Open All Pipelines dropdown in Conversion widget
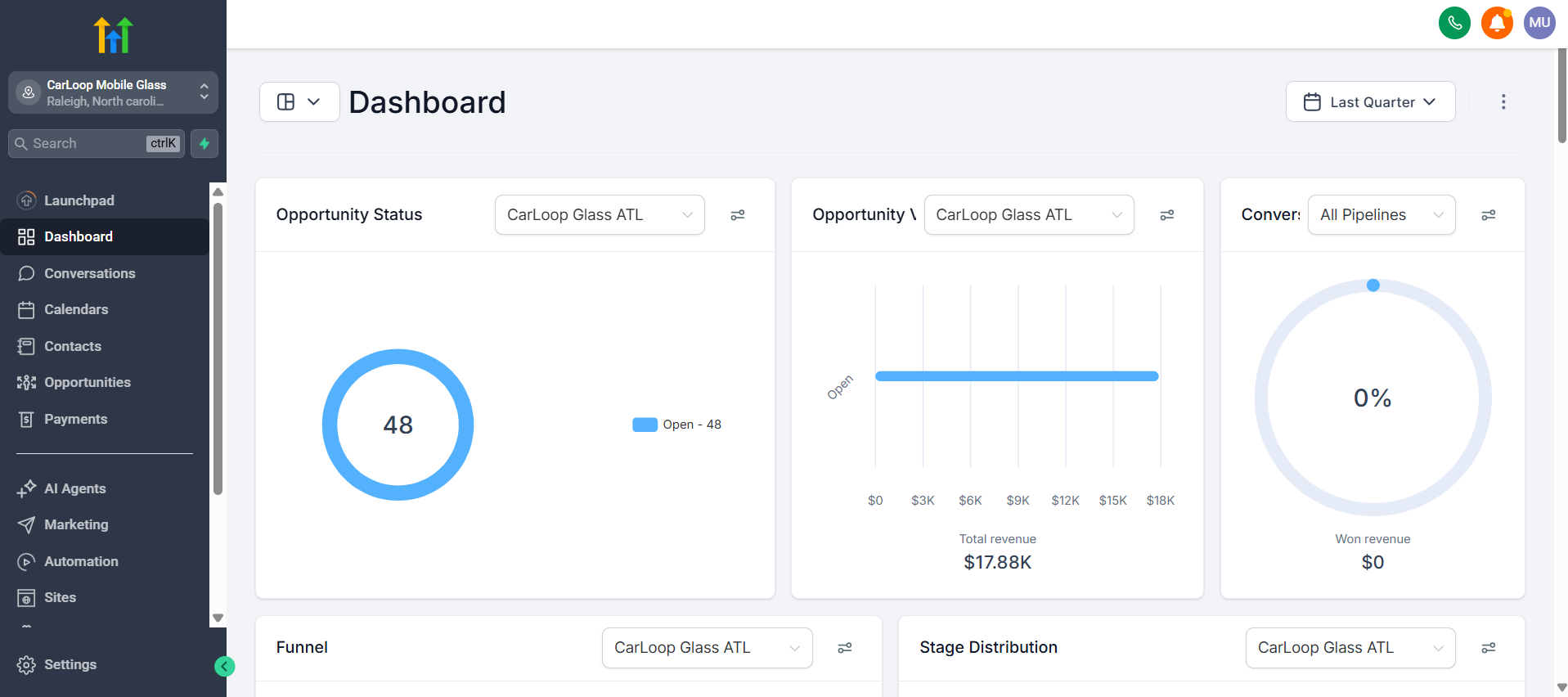Viewport: 1568px width, 697px height. pos(1382,214)
